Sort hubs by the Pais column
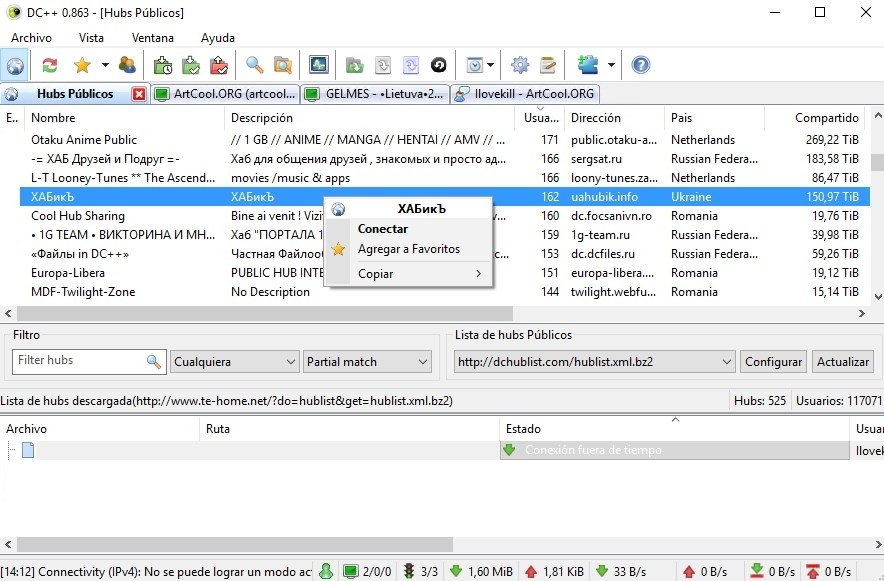This screenshot has height=581, width=884. (x=714, y=118)
